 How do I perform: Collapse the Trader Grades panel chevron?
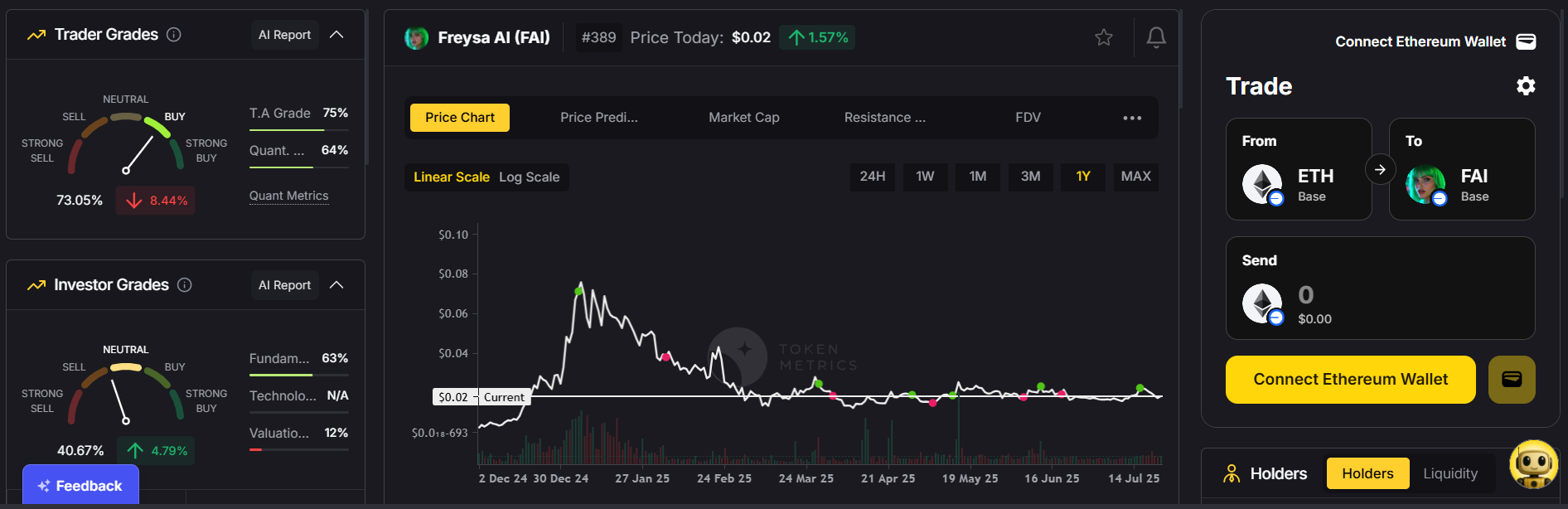pyautogui.click(x=336, y=35)
